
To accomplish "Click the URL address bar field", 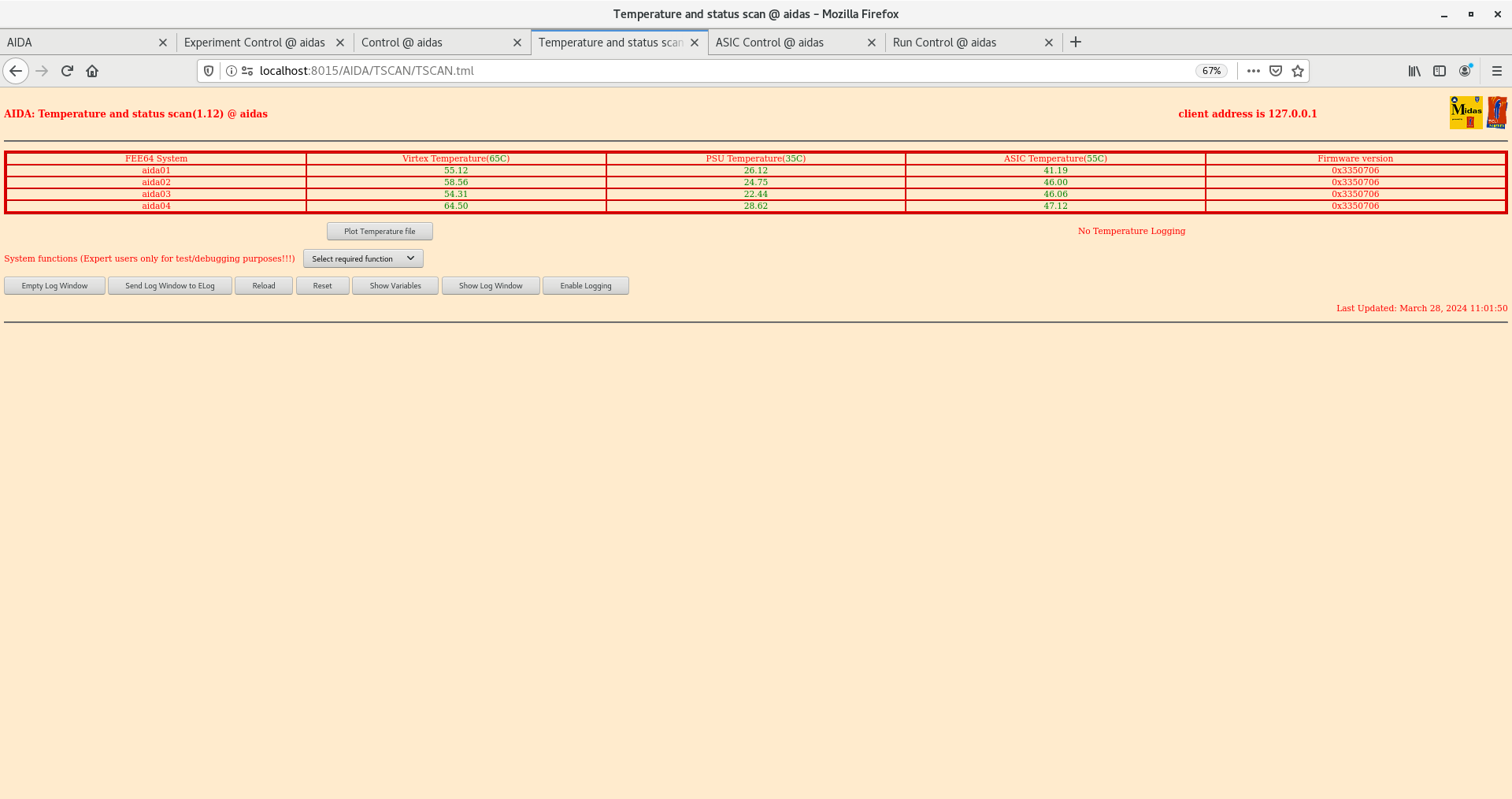I will coord(709,71).
